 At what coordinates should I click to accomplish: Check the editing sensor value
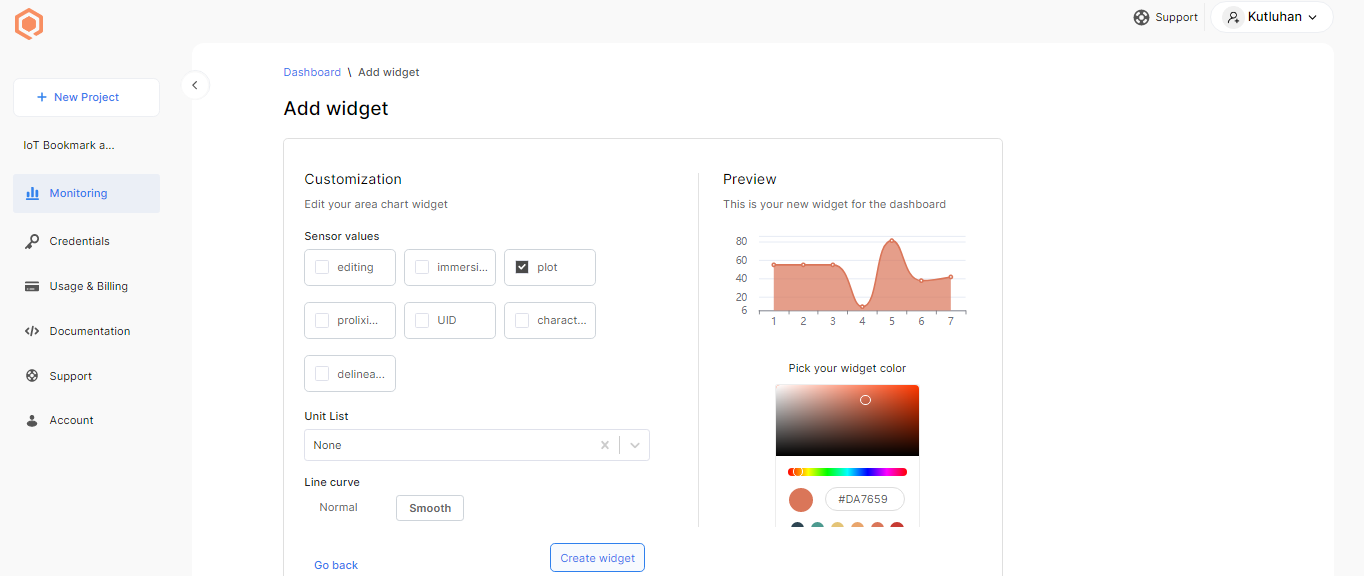322,266
